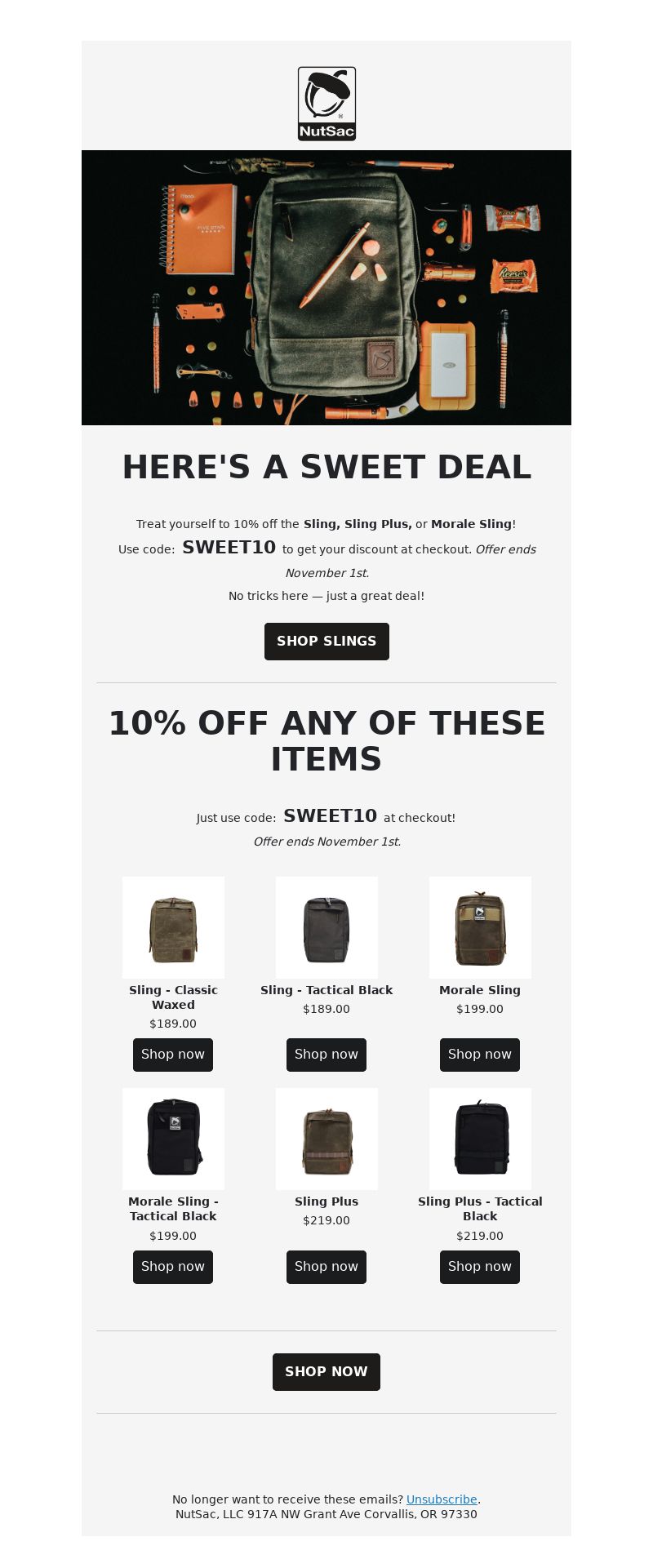Shop now for Sling - Classic Waxed

173,1055
